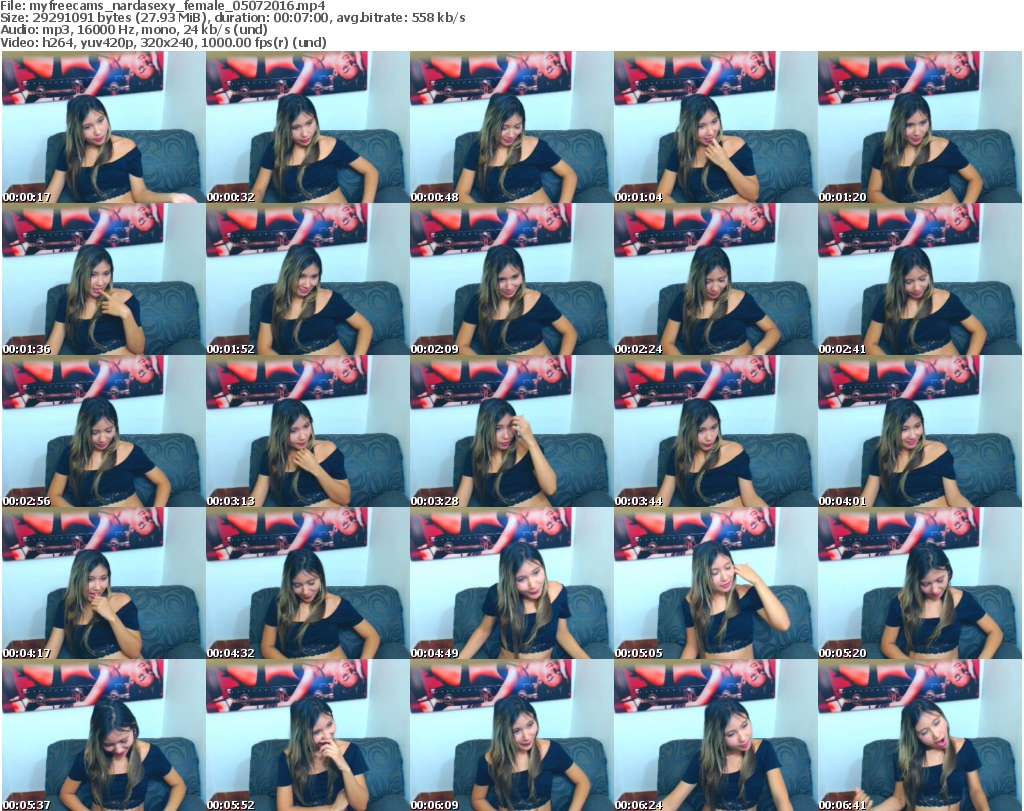
Task: Select the thumbnail stamped 00:03:44
Action: [x=715, y=432]
